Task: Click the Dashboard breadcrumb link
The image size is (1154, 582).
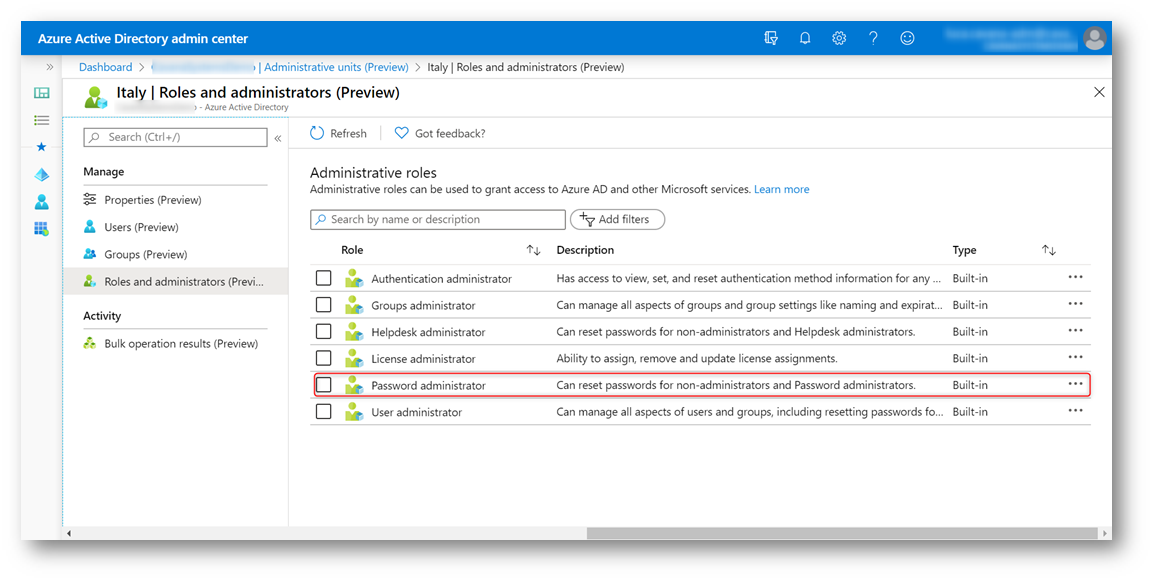Action: click(x=105, y=67)
